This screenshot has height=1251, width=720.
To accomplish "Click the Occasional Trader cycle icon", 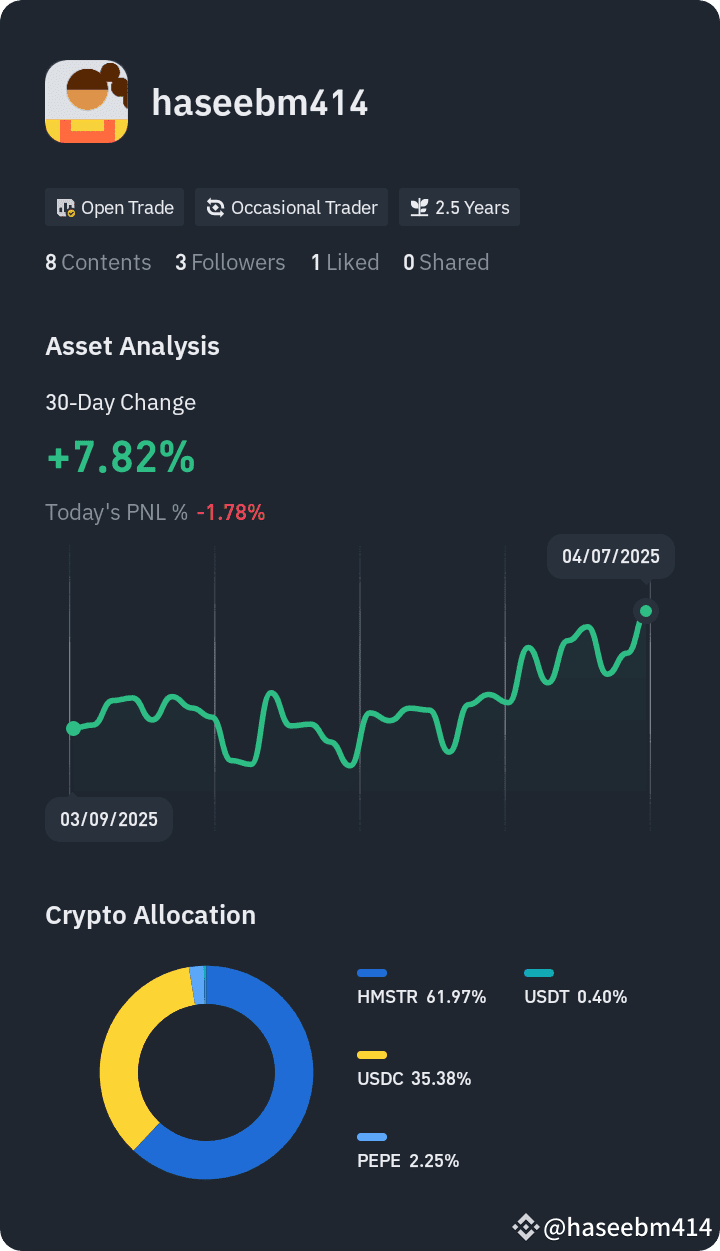I will click(215, 208).
